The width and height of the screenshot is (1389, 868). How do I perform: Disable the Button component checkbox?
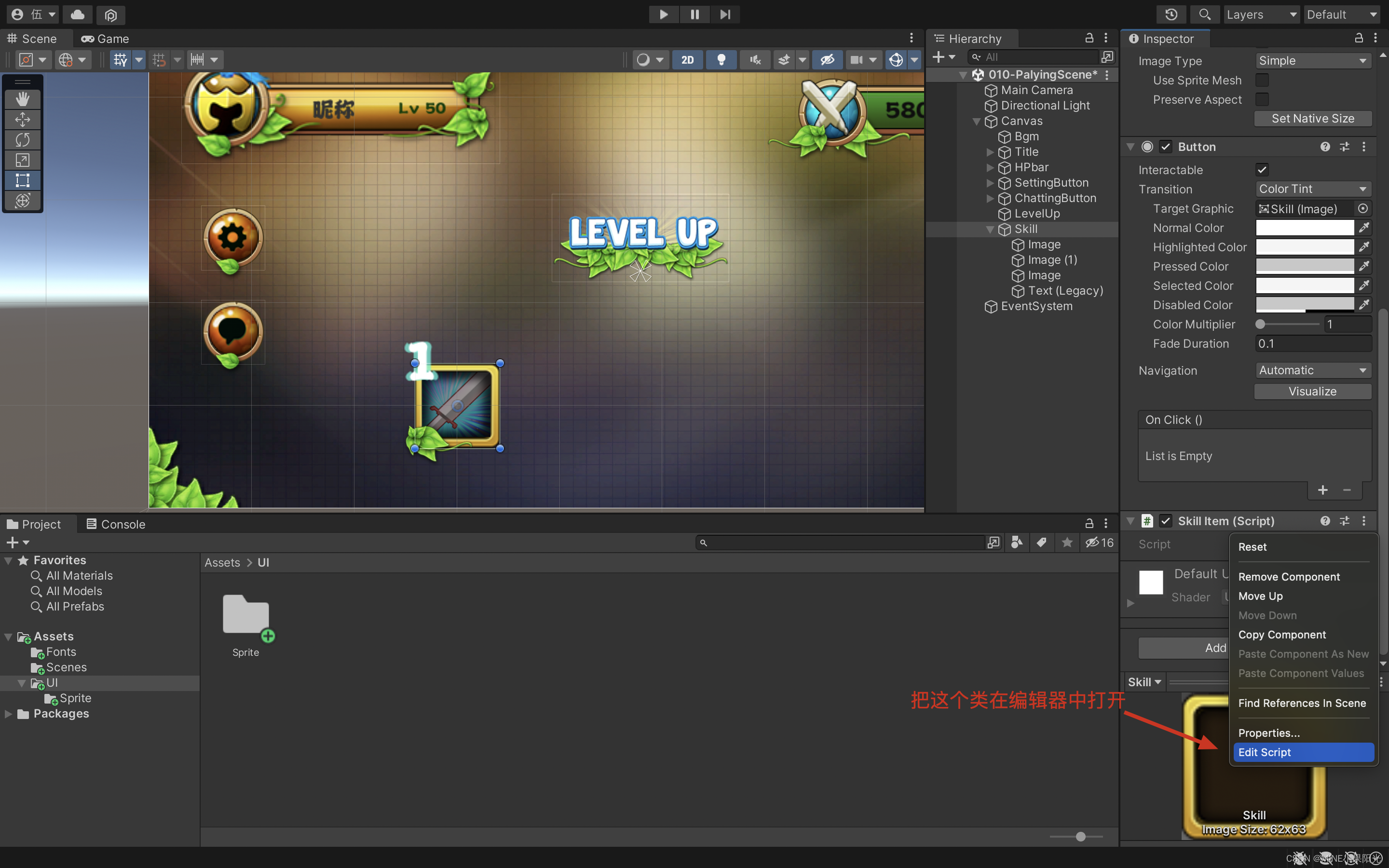click(x=1165, y=147)
